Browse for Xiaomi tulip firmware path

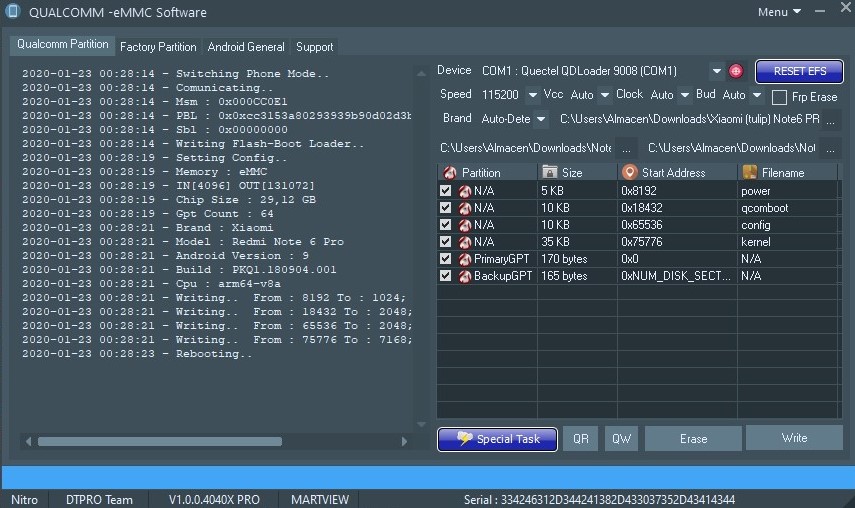830,119
